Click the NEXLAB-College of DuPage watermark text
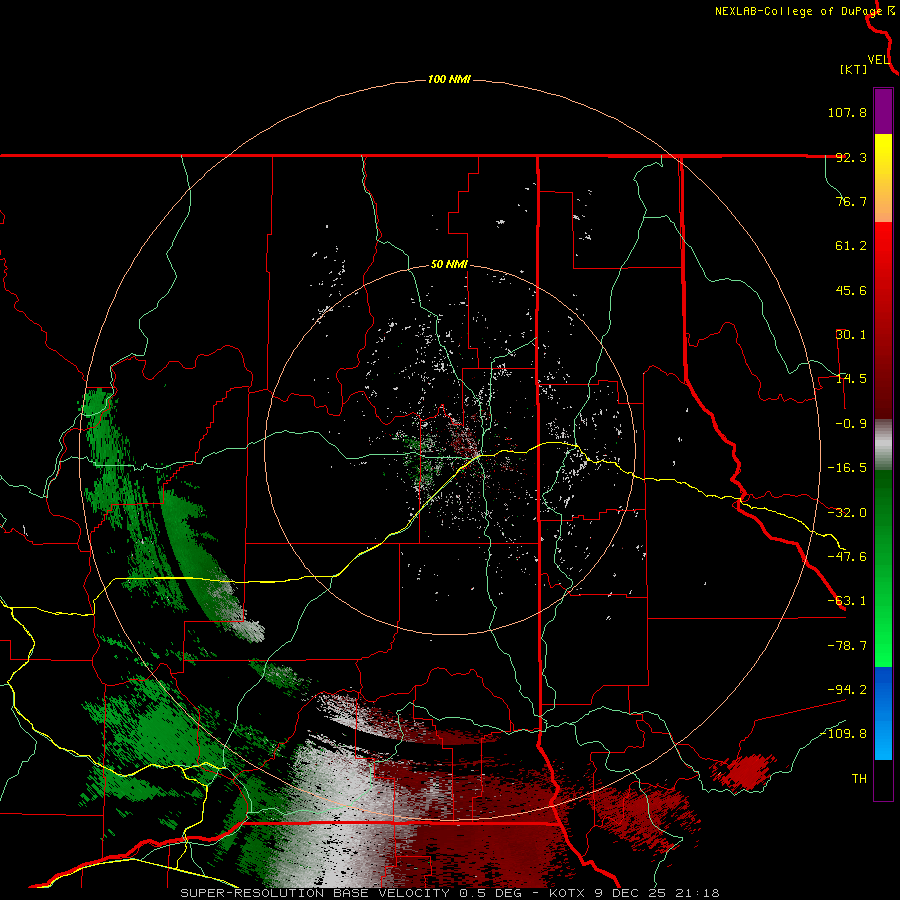The image size is (900, 900). 805,11
